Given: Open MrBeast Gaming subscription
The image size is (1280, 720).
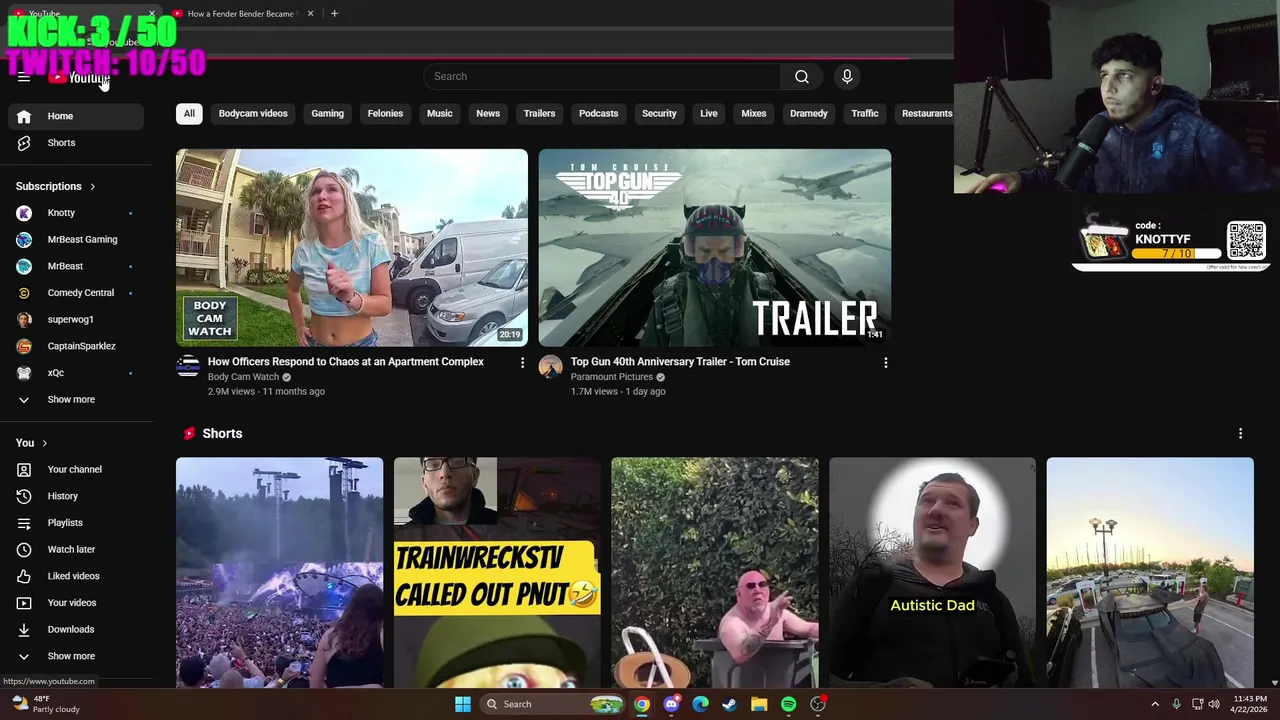Looking at the screenshot, I should click(x=76, y=240).
